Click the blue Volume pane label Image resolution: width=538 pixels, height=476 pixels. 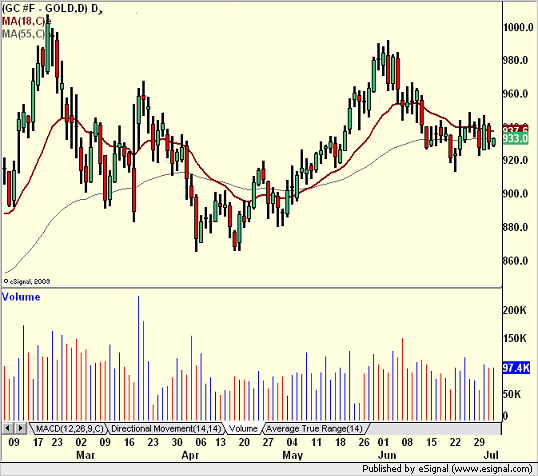(21, 297)
